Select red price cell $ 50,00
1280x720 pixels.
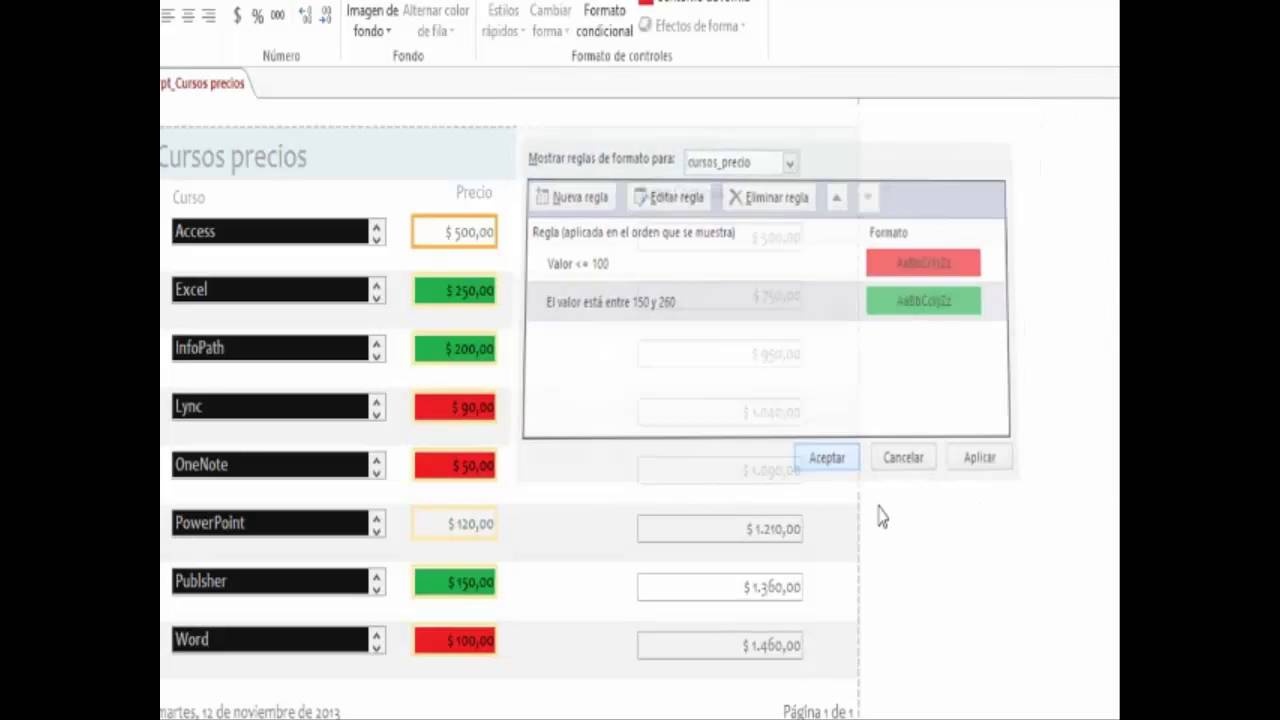454,465
